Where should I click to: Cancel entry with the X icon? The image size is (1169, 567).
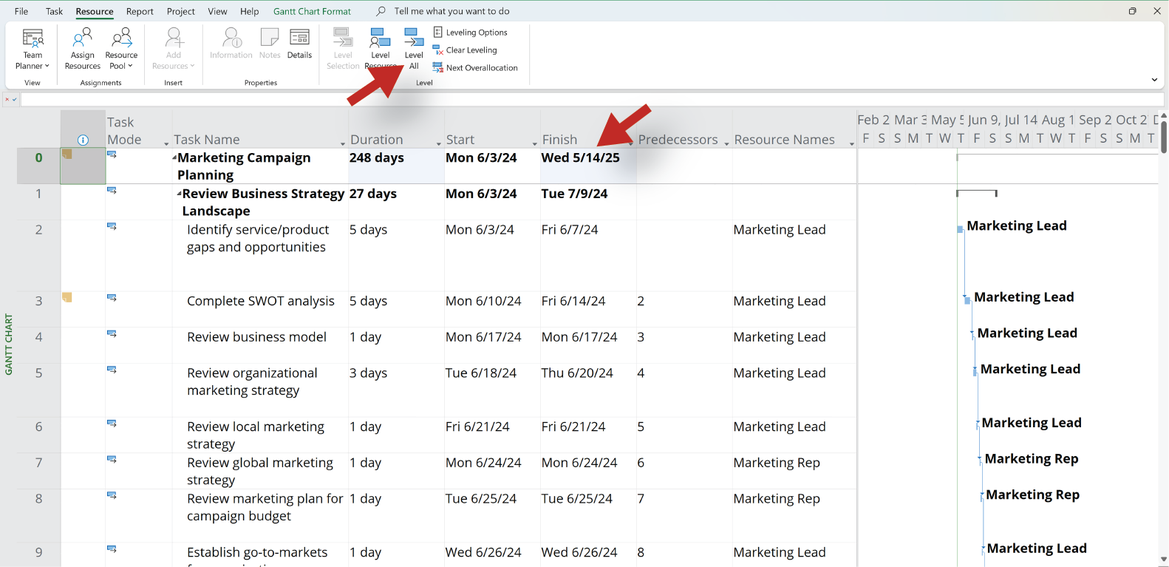7,99
